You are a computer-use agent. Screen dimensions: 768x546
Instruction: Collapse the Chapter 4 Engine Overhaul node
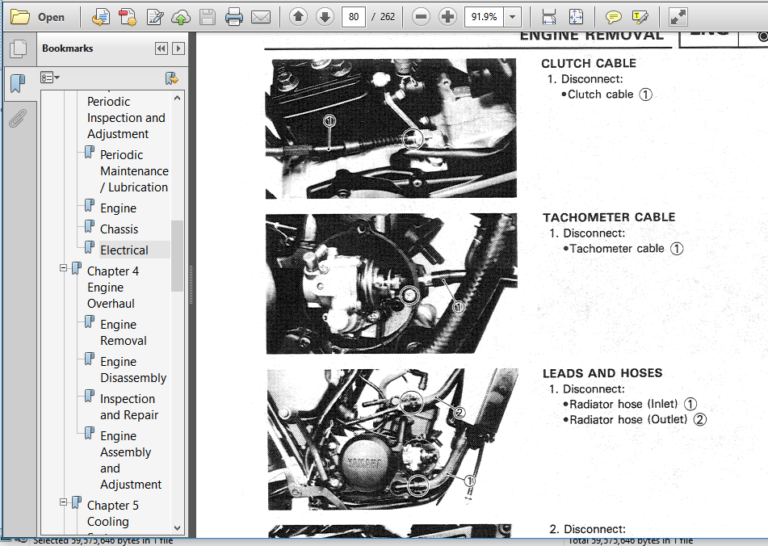coord(63,268)
